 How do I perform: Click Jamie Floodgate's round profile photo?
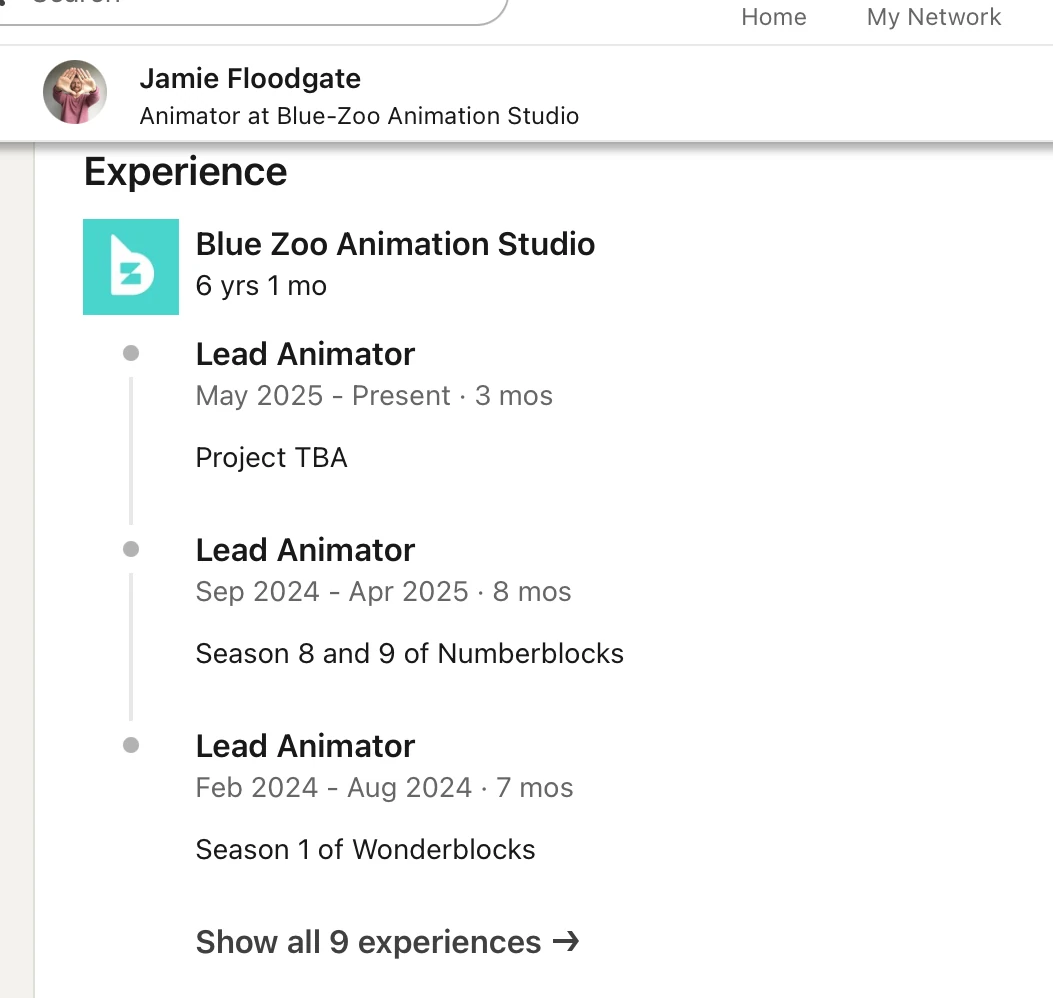(x=75, y=92)
